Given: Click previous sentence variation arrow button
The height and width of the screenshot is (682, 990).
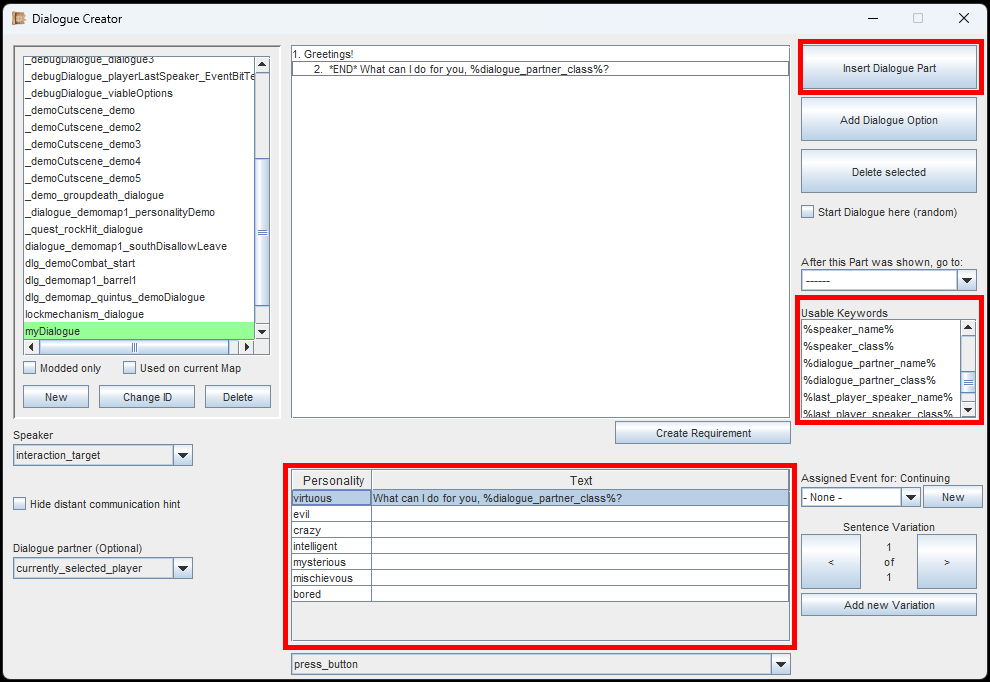Looking at the screenshot, I should tap(830, 562).
